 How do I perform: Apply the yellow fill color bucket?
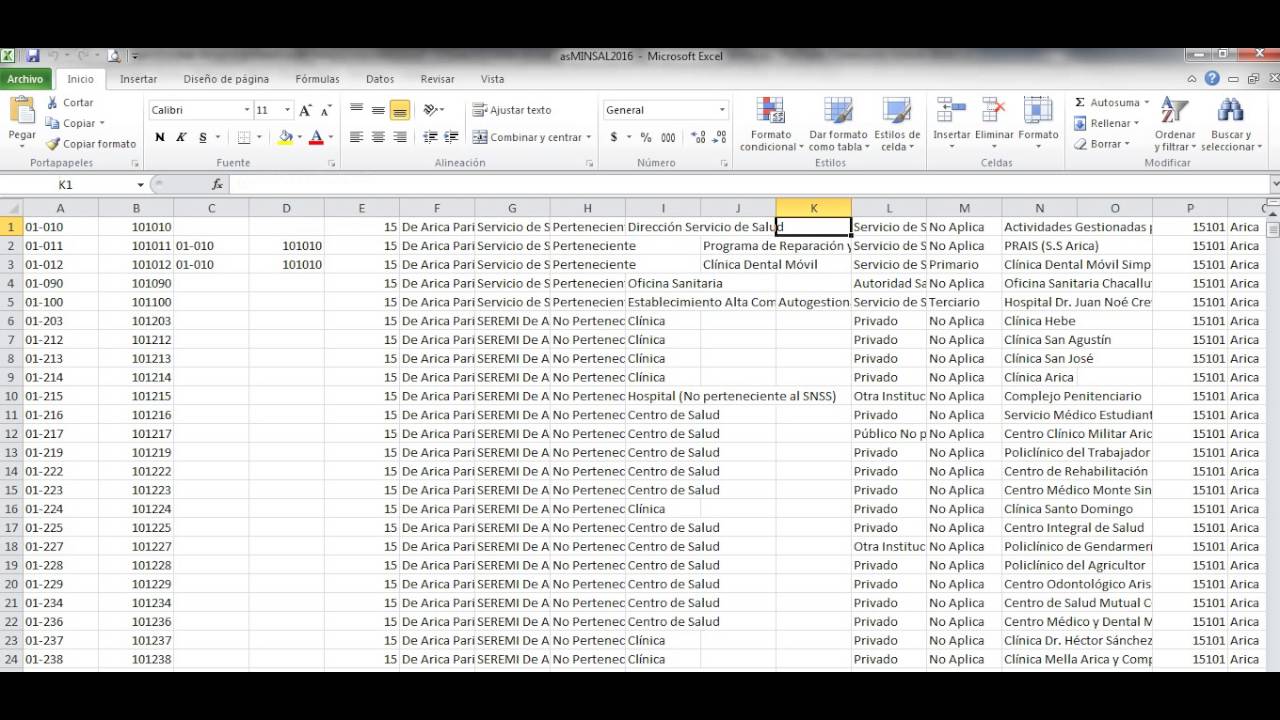coord(285,137)
